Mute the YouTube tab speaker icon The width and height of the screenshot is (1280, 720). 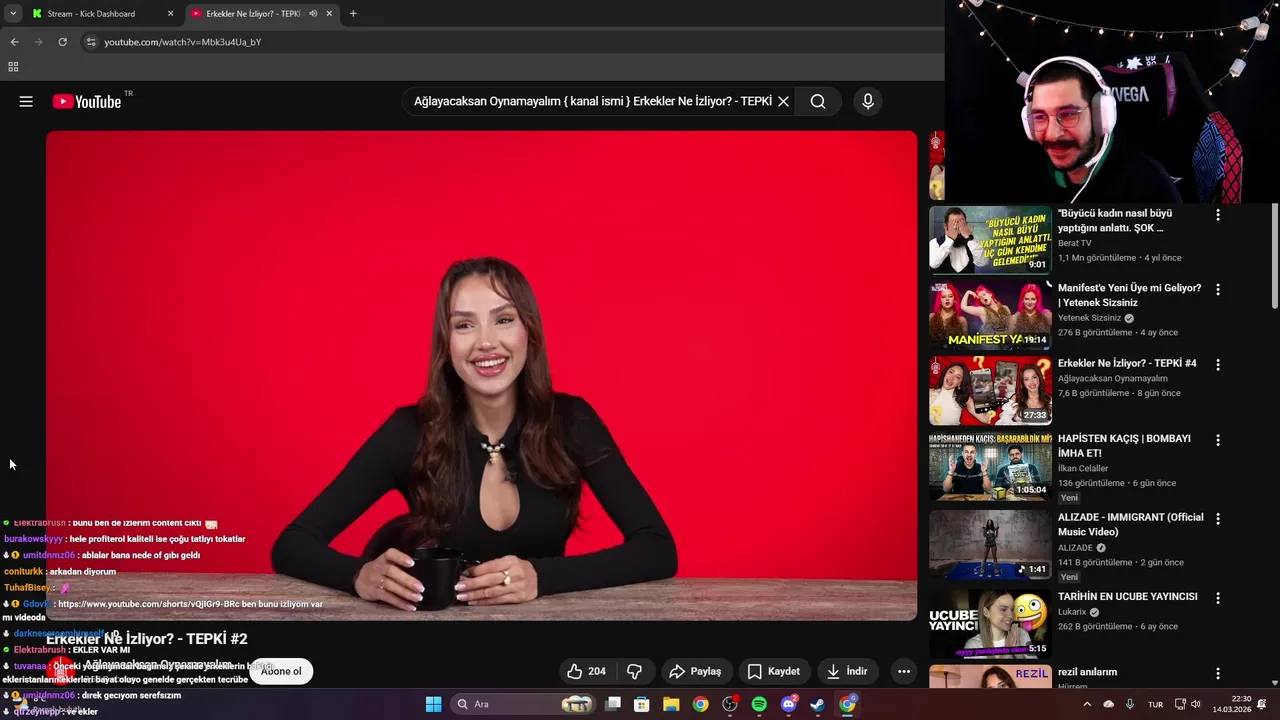[313, 13]
